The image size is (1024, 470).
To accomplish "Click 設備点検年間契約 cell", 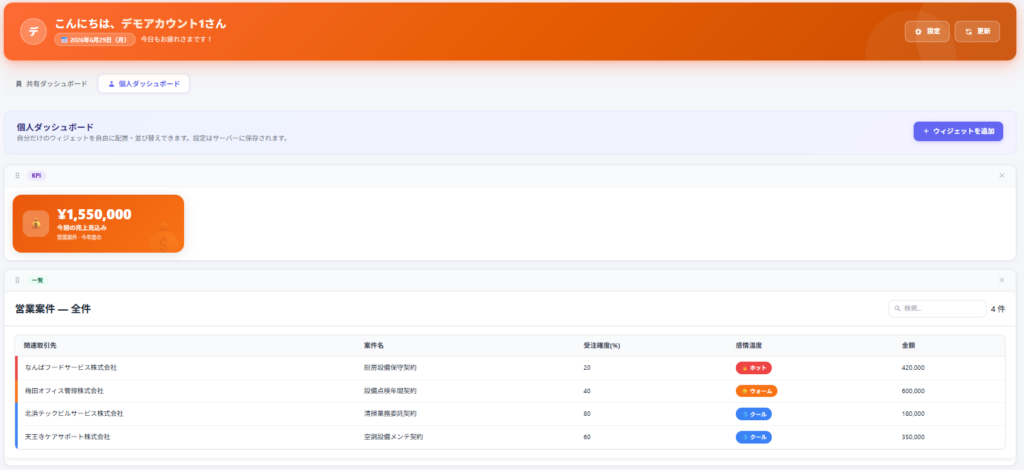I will coord(390,390).
